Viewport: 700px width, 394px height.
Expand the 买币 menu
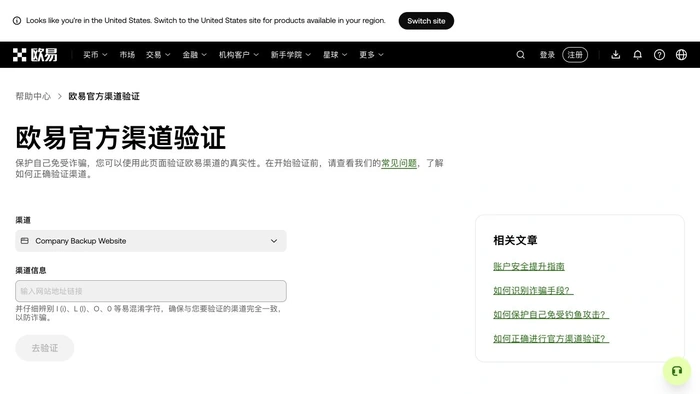95,54
